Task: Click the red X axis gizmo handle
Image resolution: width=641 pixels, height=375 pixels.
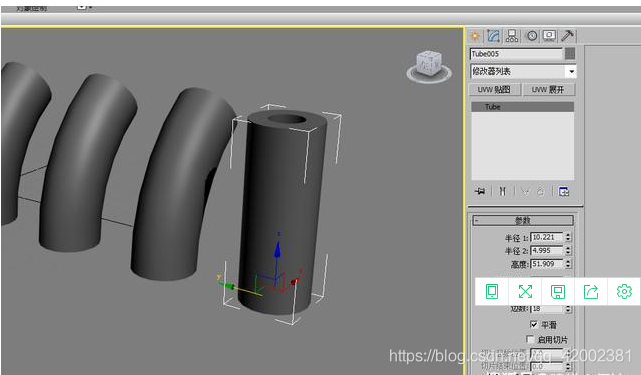Action: click(x=295, y=281)
